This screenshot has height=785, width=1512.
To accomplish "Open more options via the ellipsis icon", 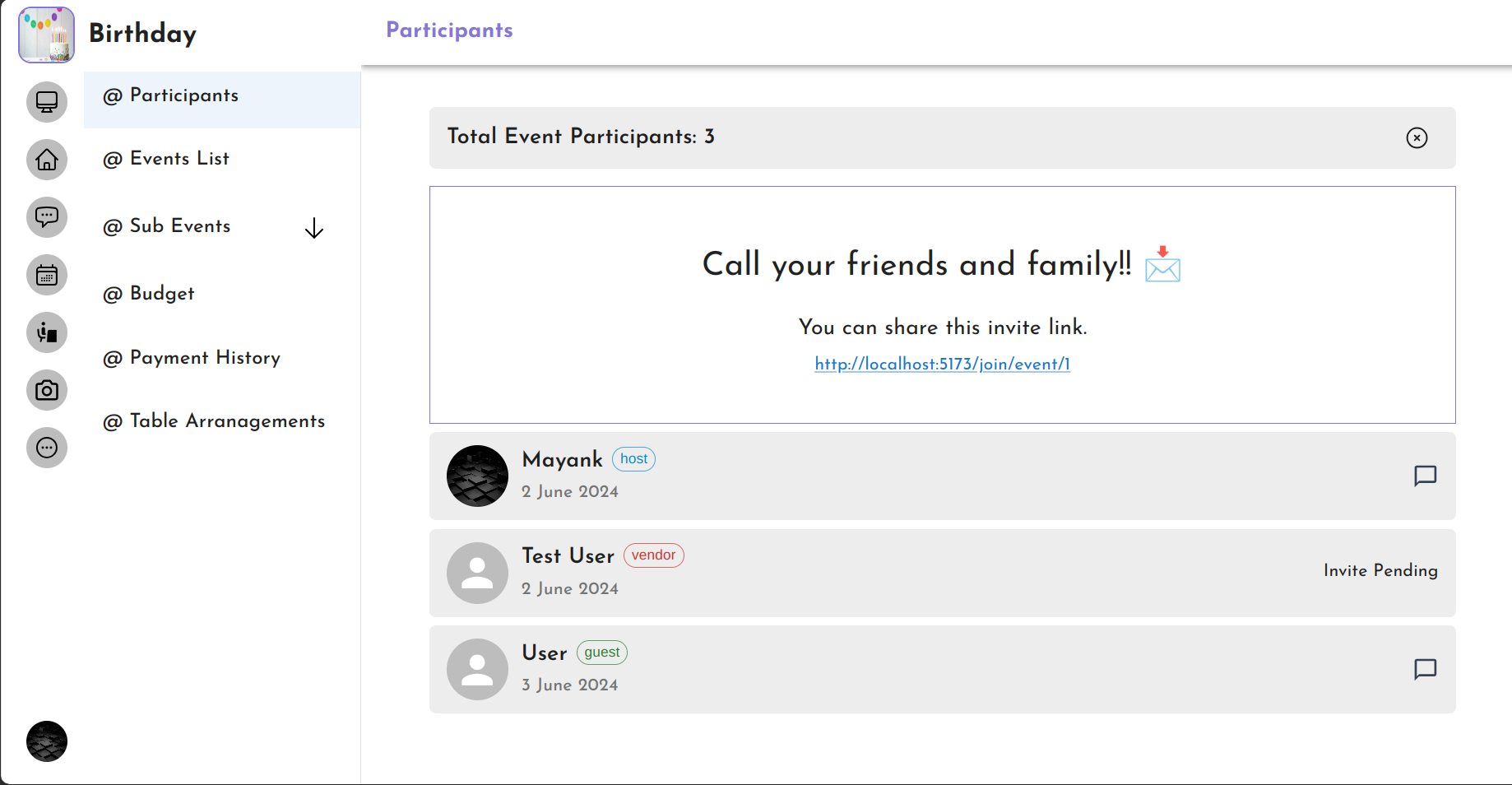I will pos(47,448).
